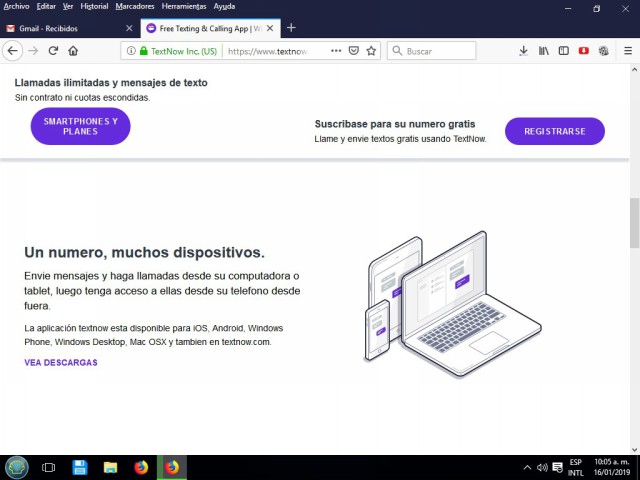The width and height of the screenshot is (640, 480).
Task: Open the Historial menu
Action: pos(94,7)
